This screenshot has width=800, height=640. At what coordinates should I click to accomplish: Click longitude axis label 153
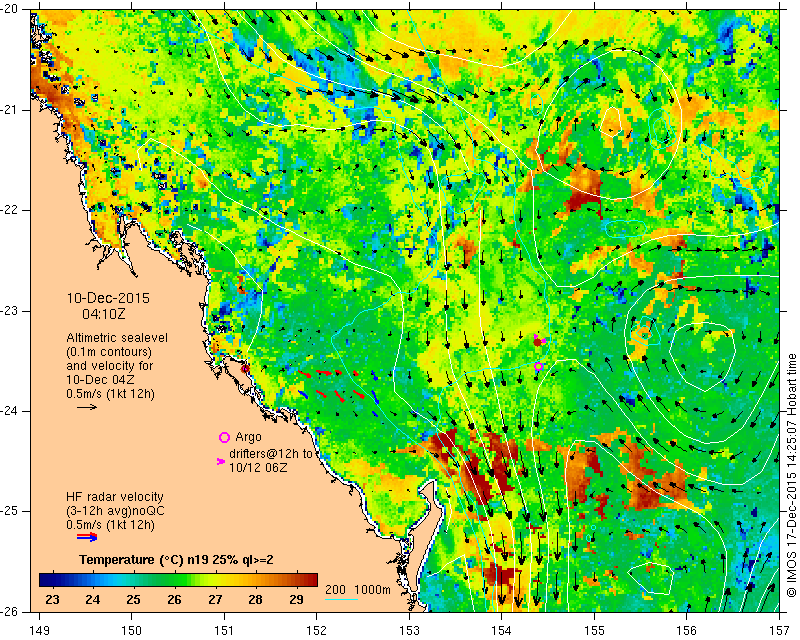point(409,631)
